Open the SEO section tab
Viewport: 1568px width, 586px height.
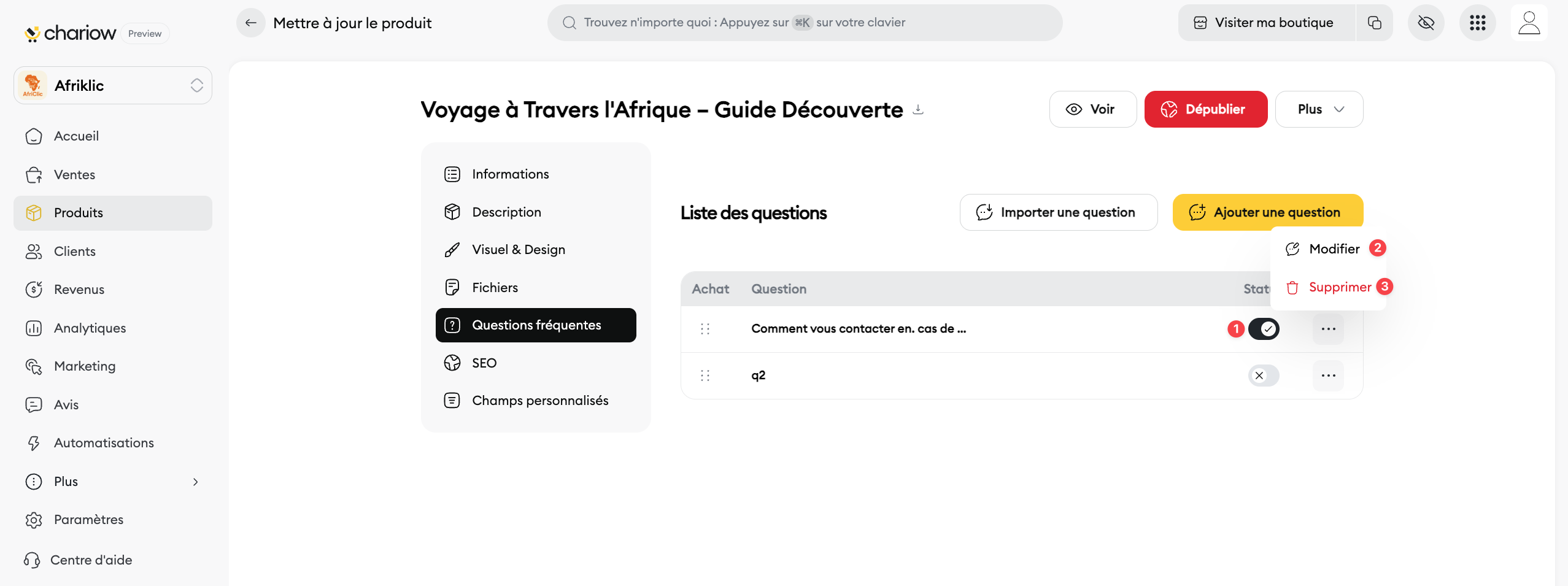pos(484,363)
